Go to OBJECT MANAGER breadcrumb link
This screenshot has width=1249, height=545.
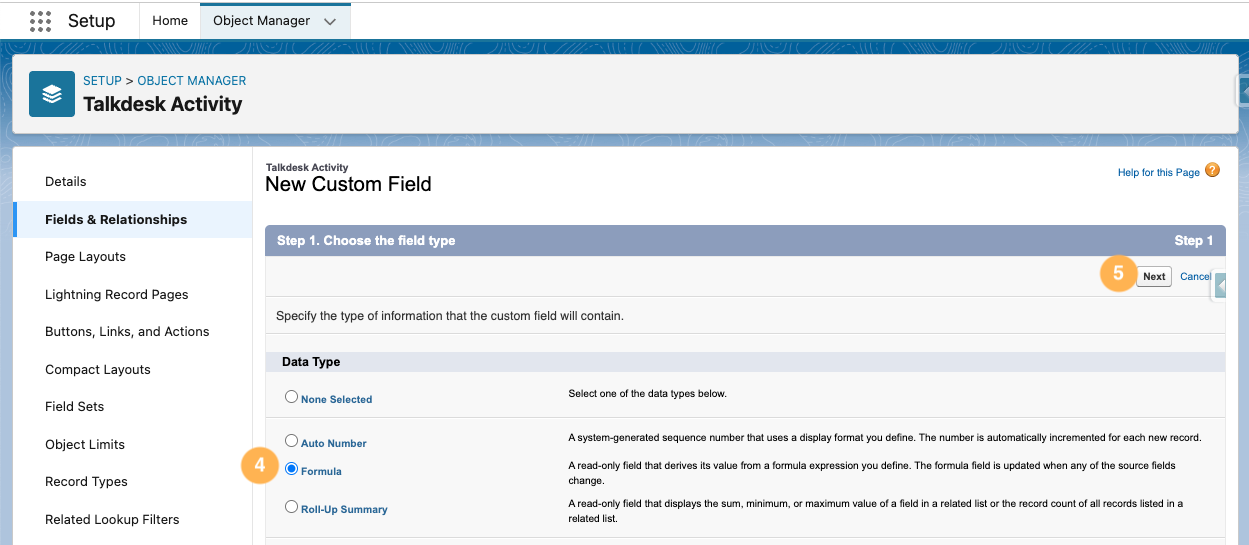click(192, 81)
